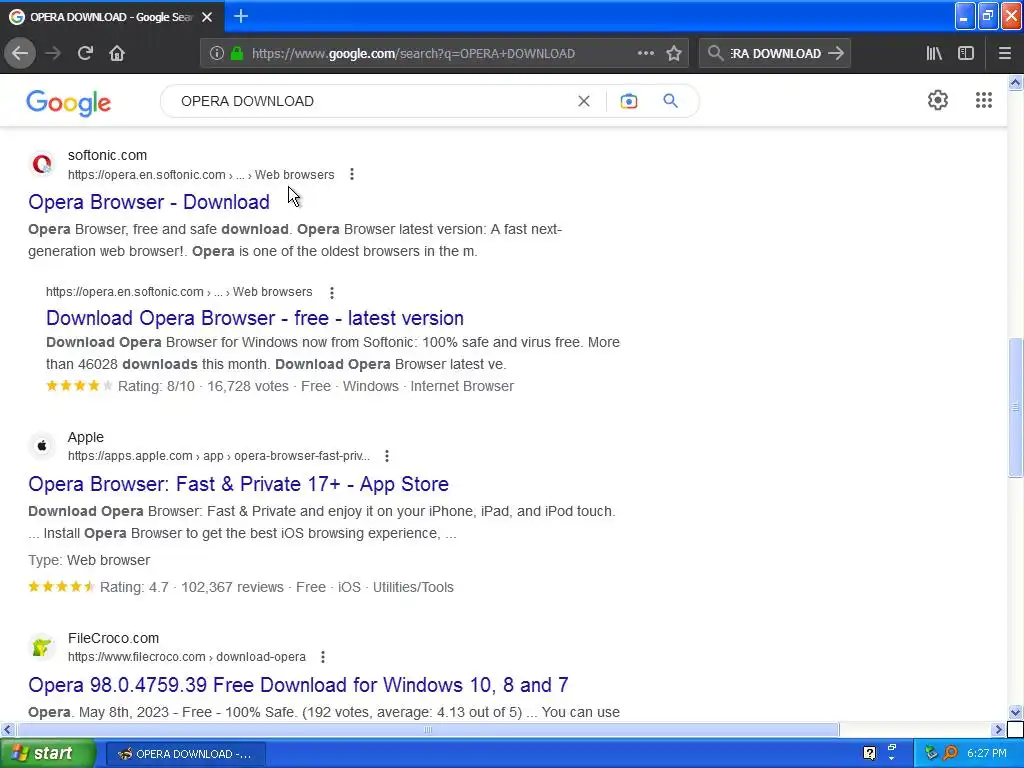
Task: Click the vertical scrollbar up arrow
Action: tap(1015, 82)
